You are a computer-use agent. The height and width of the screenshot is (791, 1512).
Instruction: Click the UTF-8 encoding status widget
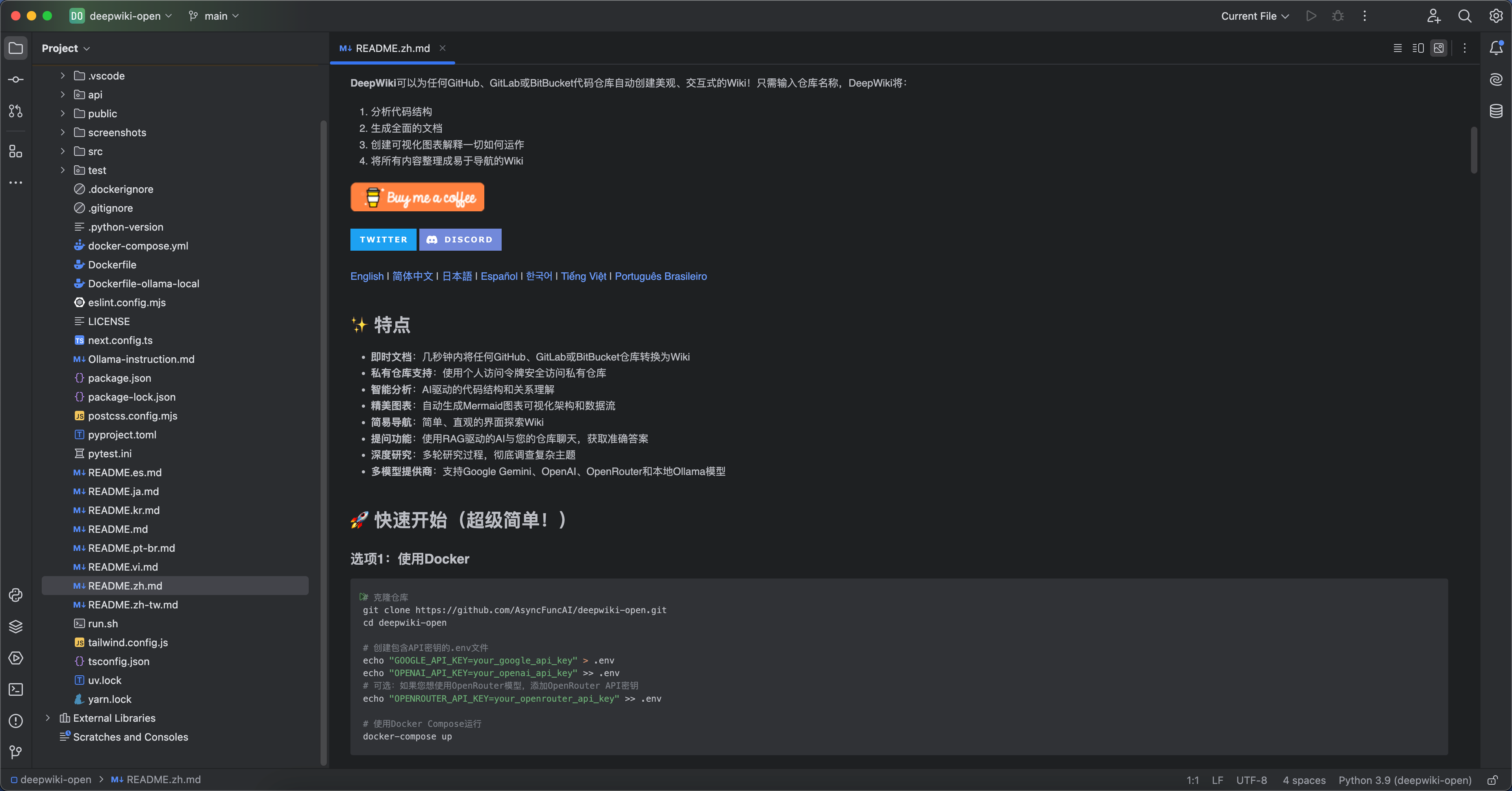[1251, 780]
